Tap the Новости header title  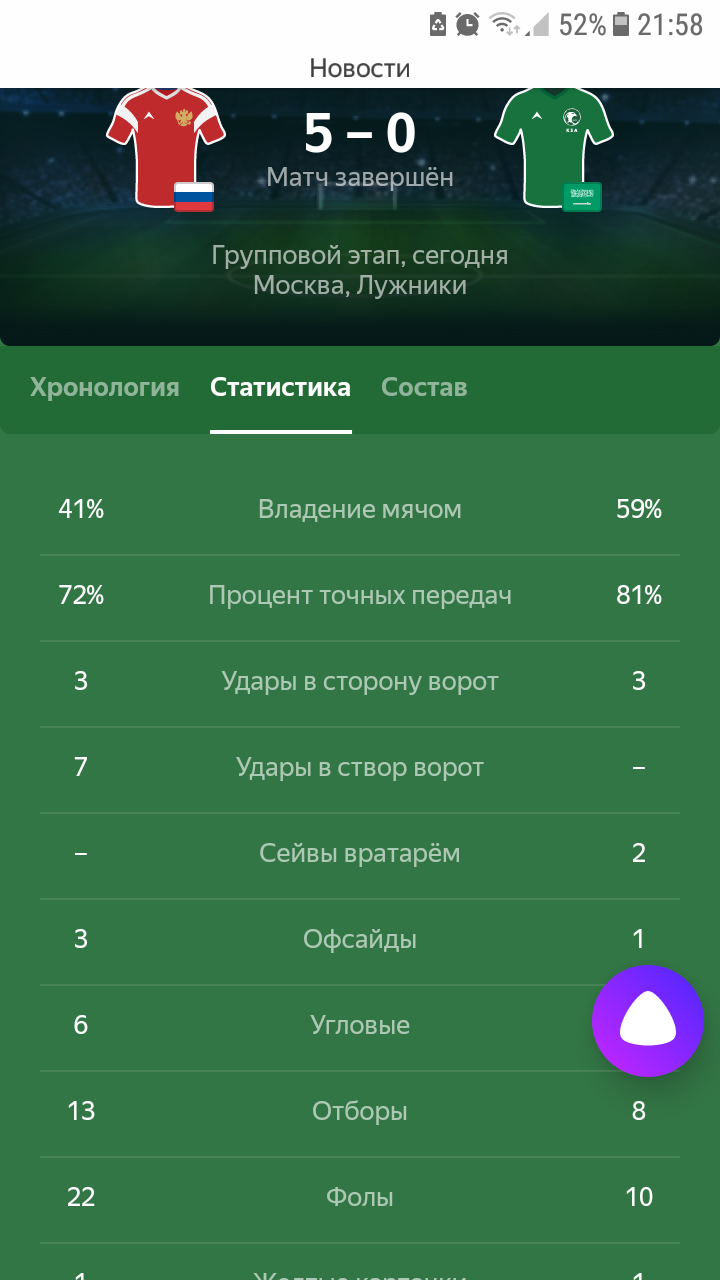click(360, 68)
